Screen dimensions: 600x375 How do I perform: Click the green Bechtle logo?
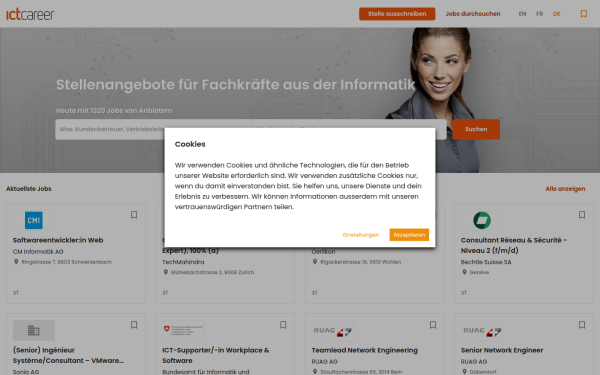(482, 220)
